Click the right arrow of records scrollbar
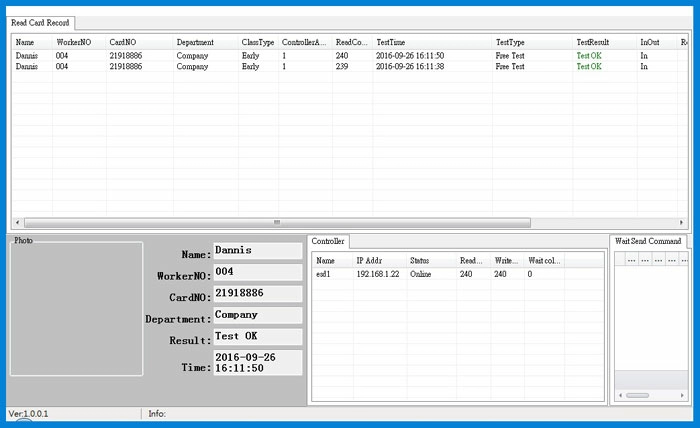Image resolution: width=700 pixels, height=428 pixels. [682, 223]
